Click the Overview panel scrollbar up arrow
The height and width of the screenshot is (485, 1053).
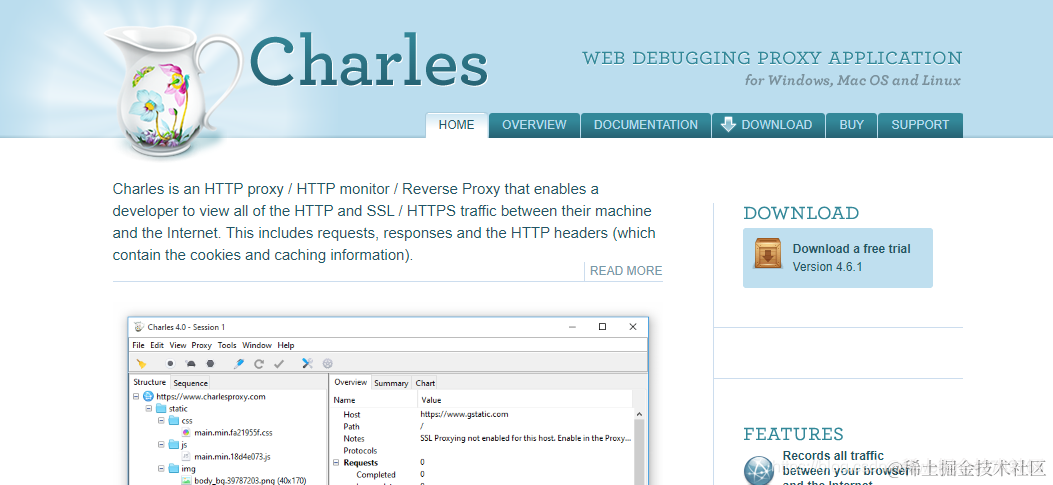tap(639, 415)
